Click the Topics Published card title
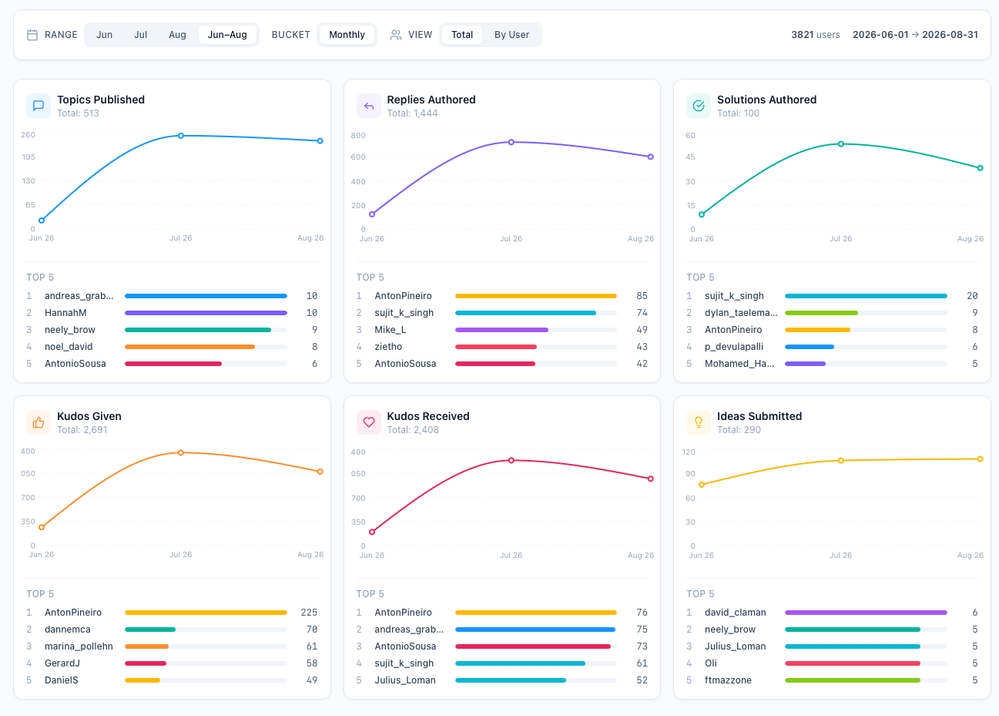This screenshot has height=716, width=999. tap(101, 99)
